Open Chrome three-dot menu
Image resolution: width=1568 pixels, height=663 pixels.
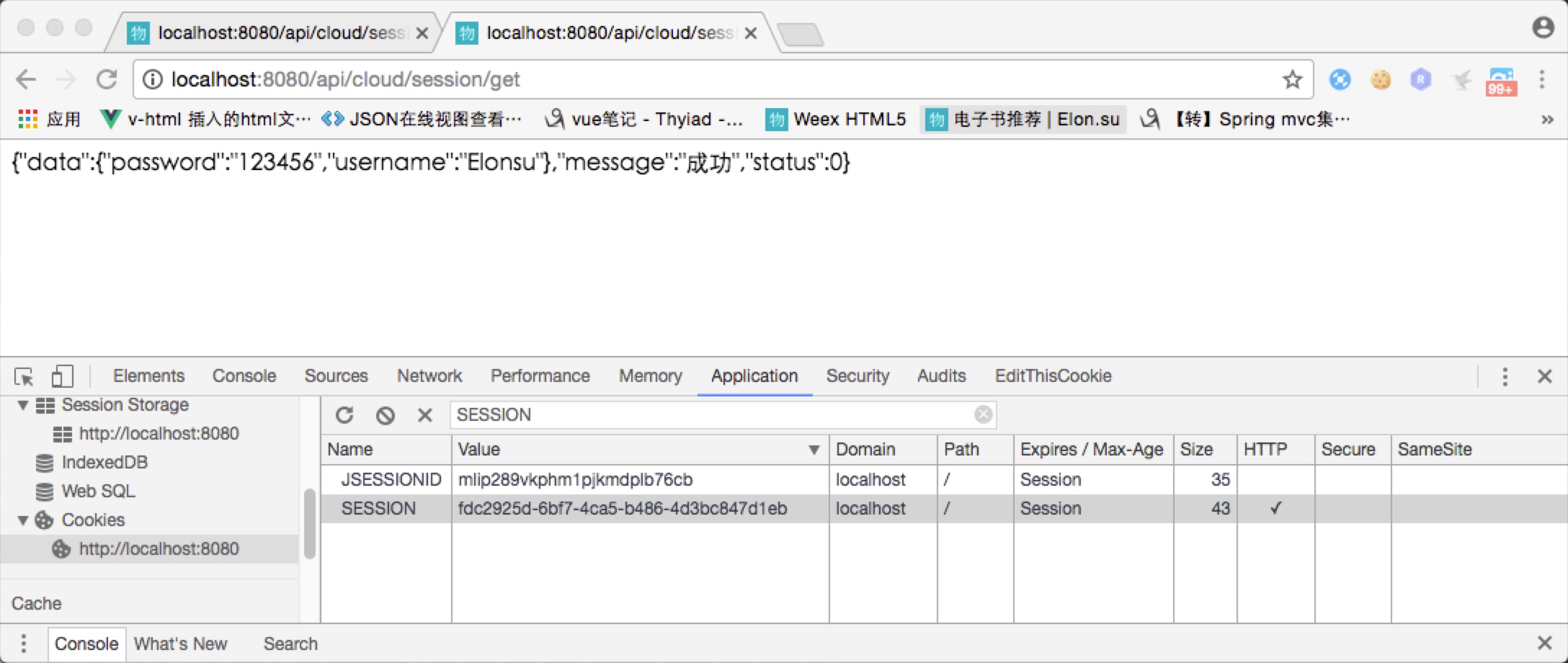[x=1542, y=79]
